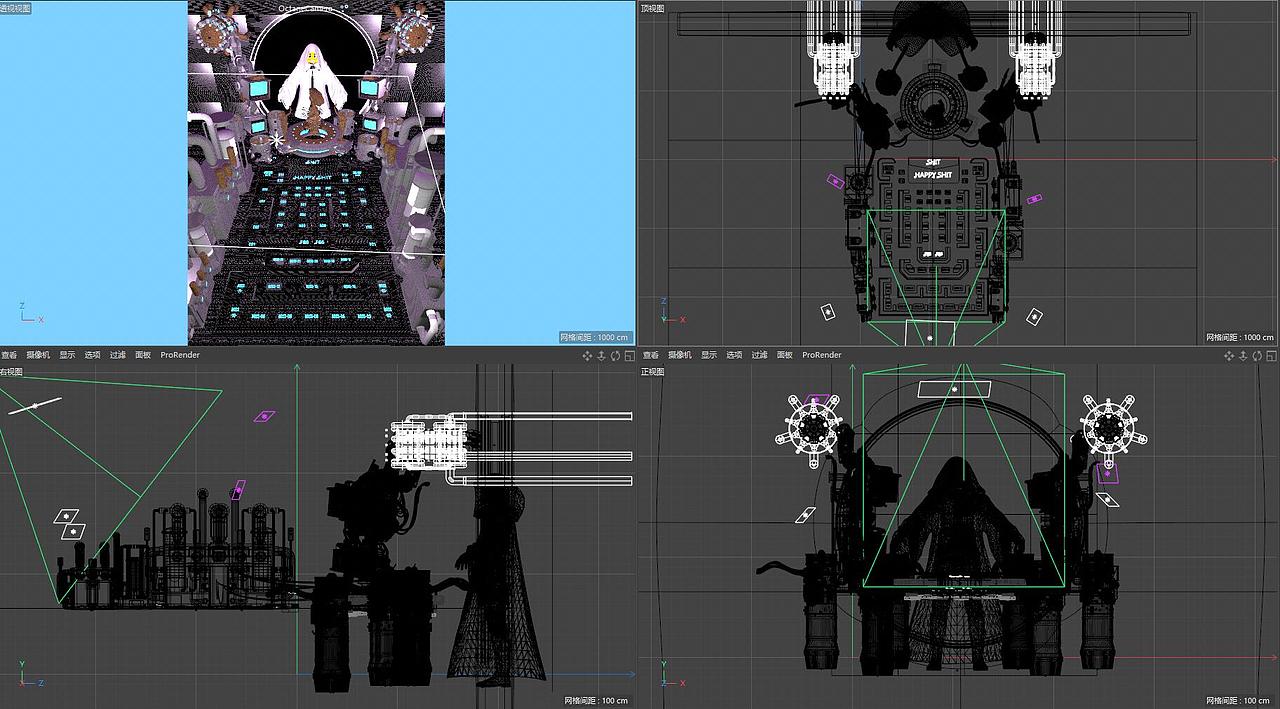Open 面板 menu in the right view
The image size is (1280, 709).
coord(143,355)
